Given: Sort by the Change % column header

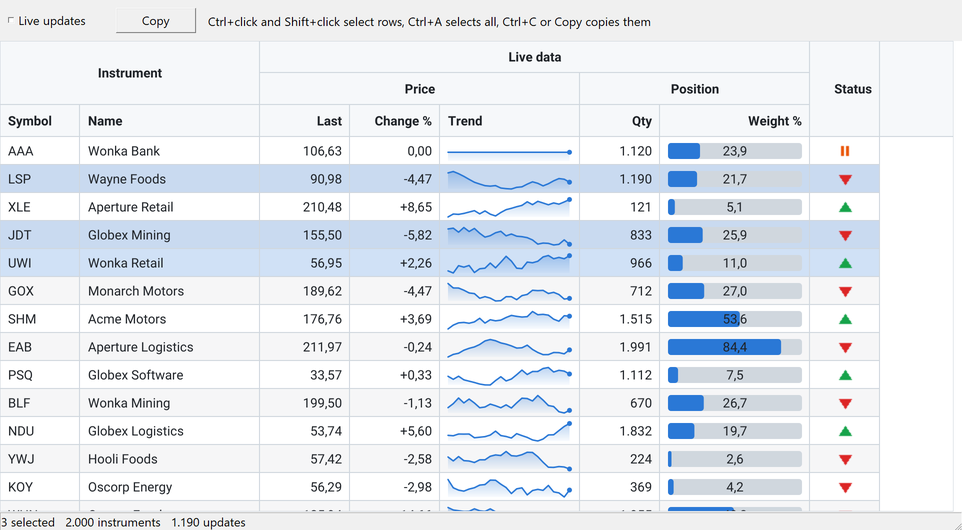Looking at the screenshot, I should (394, 121).
